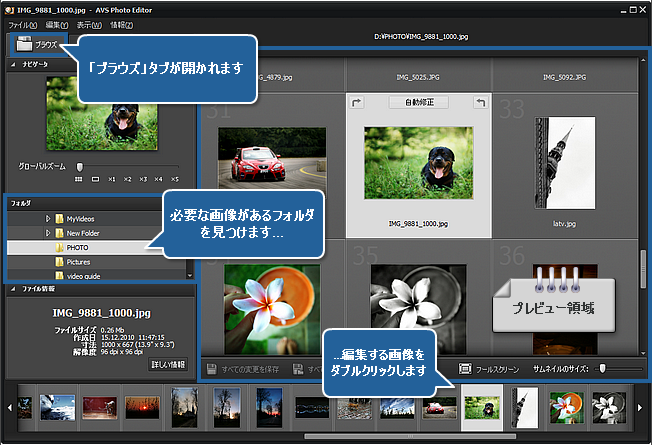Viewport: 652px width, 445px height.
Task: Click the save all changes floppy icon
Action: point(211,369)
